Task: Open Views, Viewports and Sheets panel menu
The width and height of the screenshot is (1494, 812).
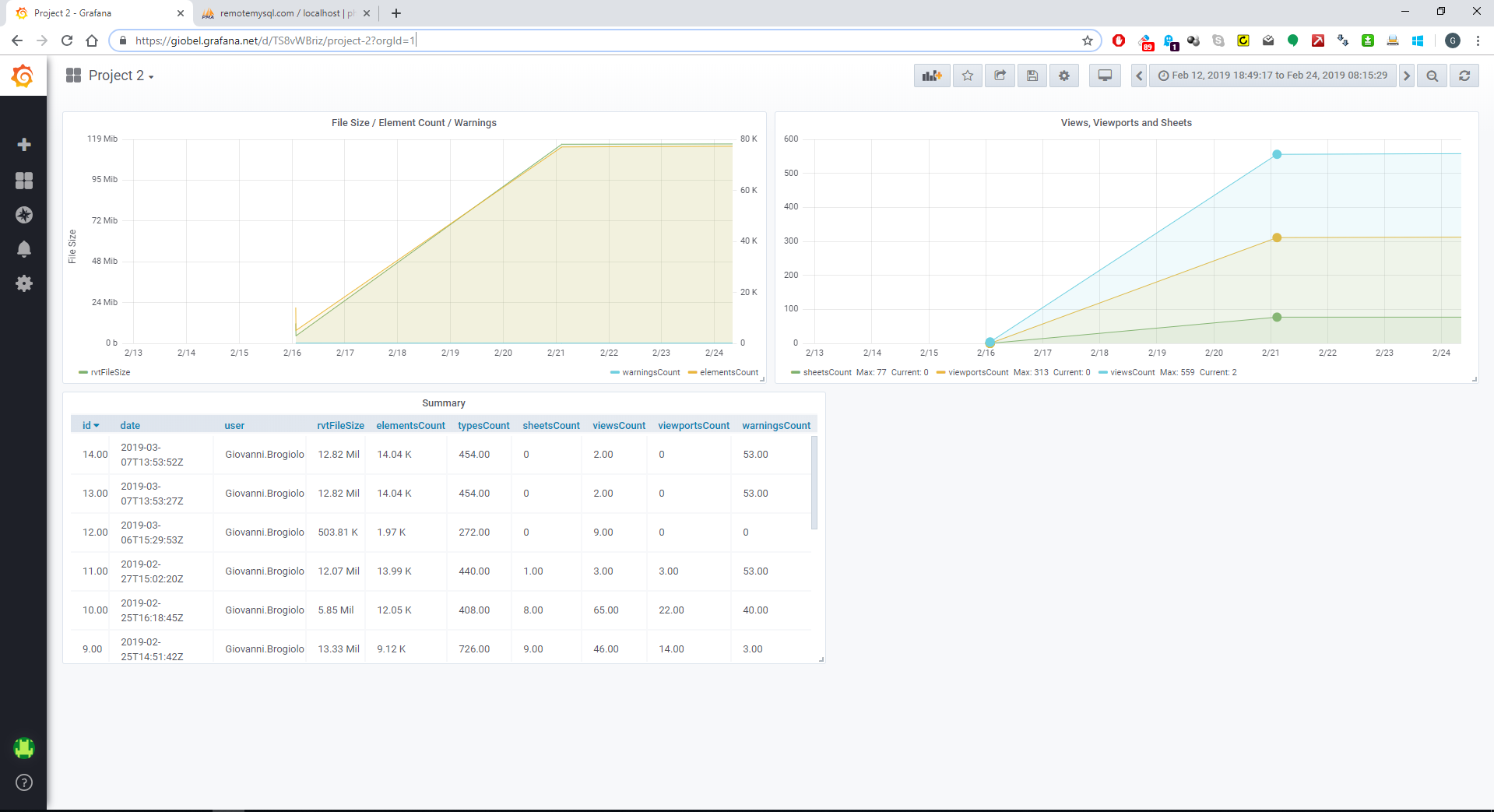Action: (x=1126, y=123)
